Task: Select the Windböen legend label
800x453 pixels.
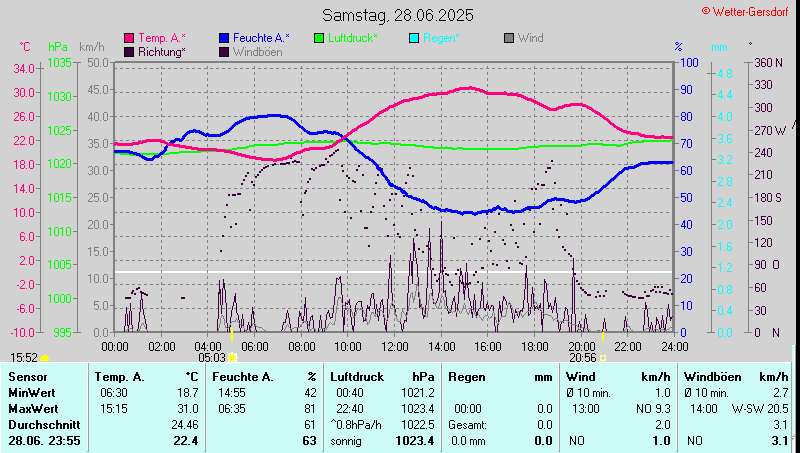Action: [258, 52]
